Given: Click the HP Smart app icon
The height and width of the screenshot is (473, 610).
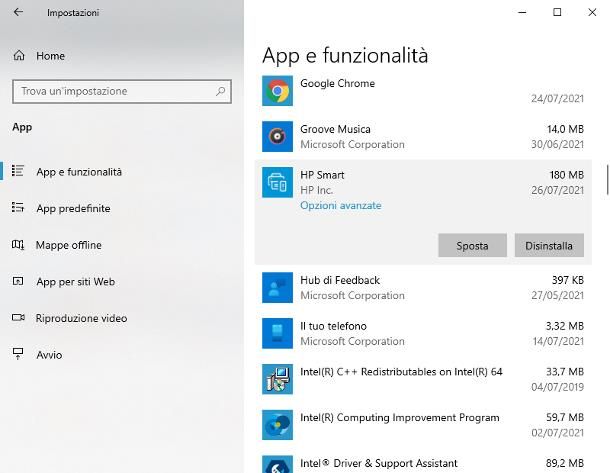Looking at the screenshot, I should 277,182.
